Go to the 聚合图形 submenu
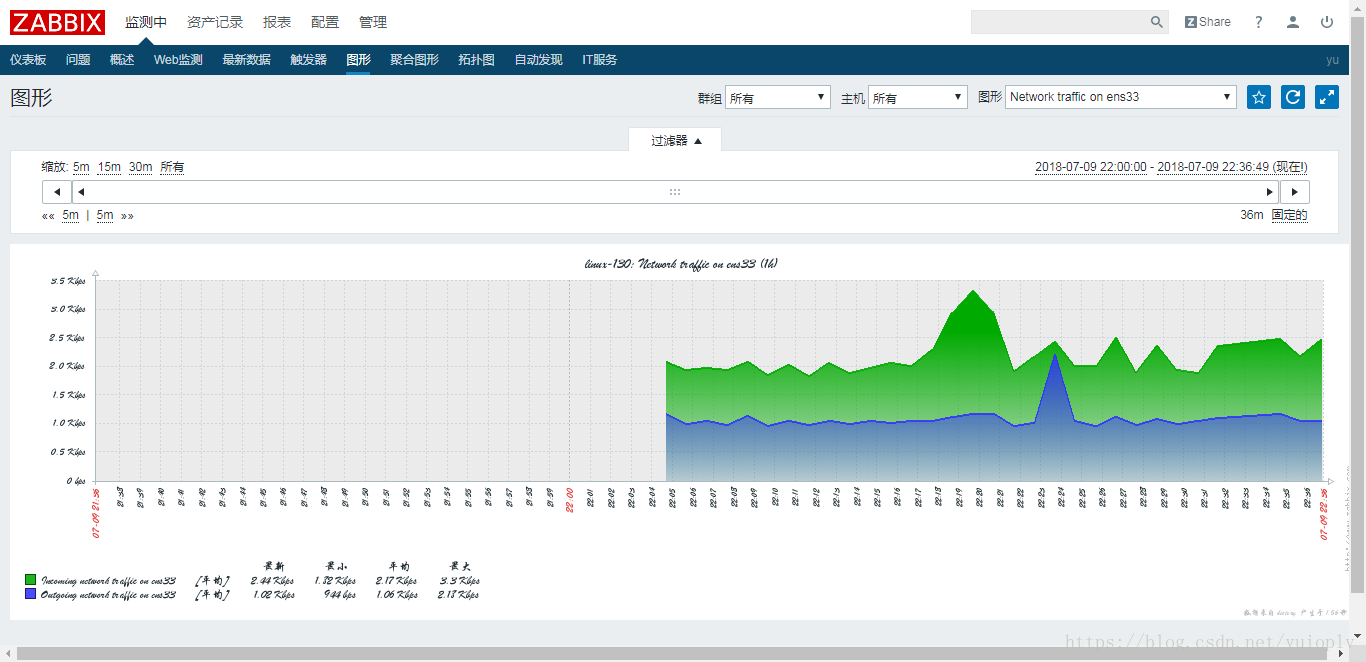The height and width of the screenshot is (662, 1366). pyautogui.click(x=414, y=60)
